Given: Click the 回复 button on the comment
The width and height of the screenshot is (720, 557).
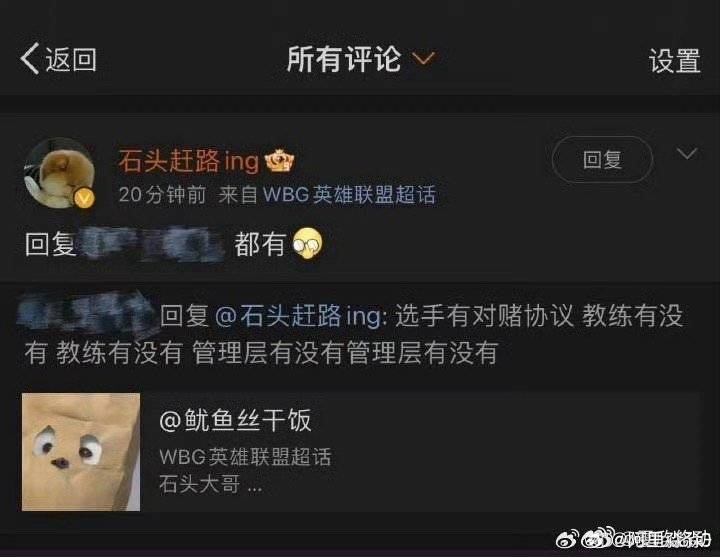Looking at the screenshot, I should 602,159.
